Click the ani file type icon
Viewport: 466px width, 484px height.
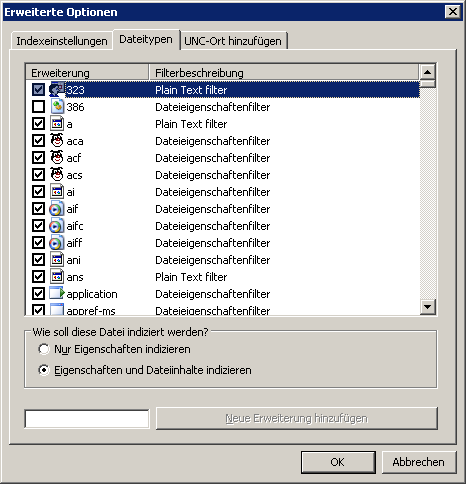57,260
